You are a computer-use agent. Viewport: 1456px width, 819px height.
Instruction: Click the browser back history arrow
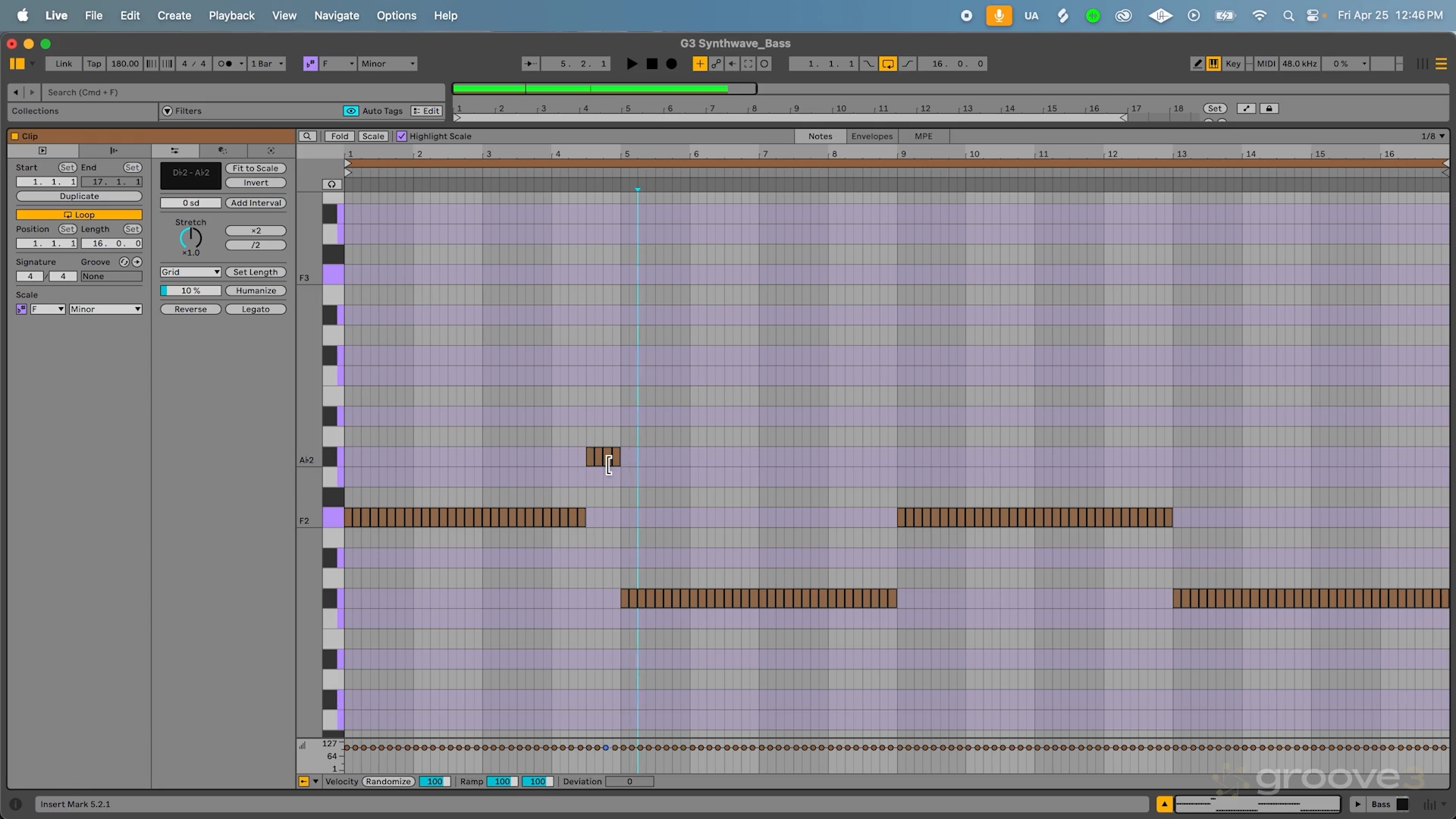tap(16, 93)
